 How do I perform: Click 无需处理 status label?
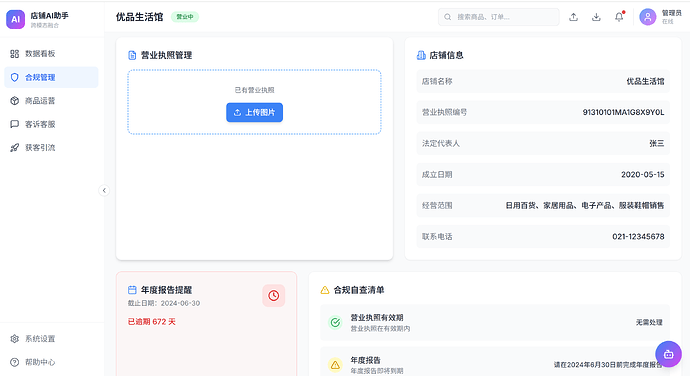[x=649, y=322]
